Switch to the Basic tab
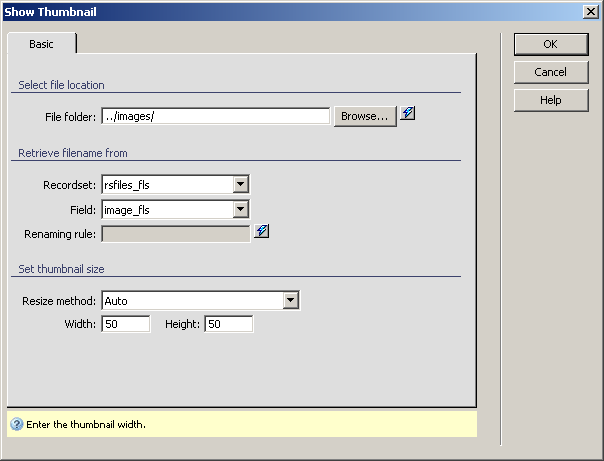This screenshot has height=461, width=604. [x=42, y=44]
